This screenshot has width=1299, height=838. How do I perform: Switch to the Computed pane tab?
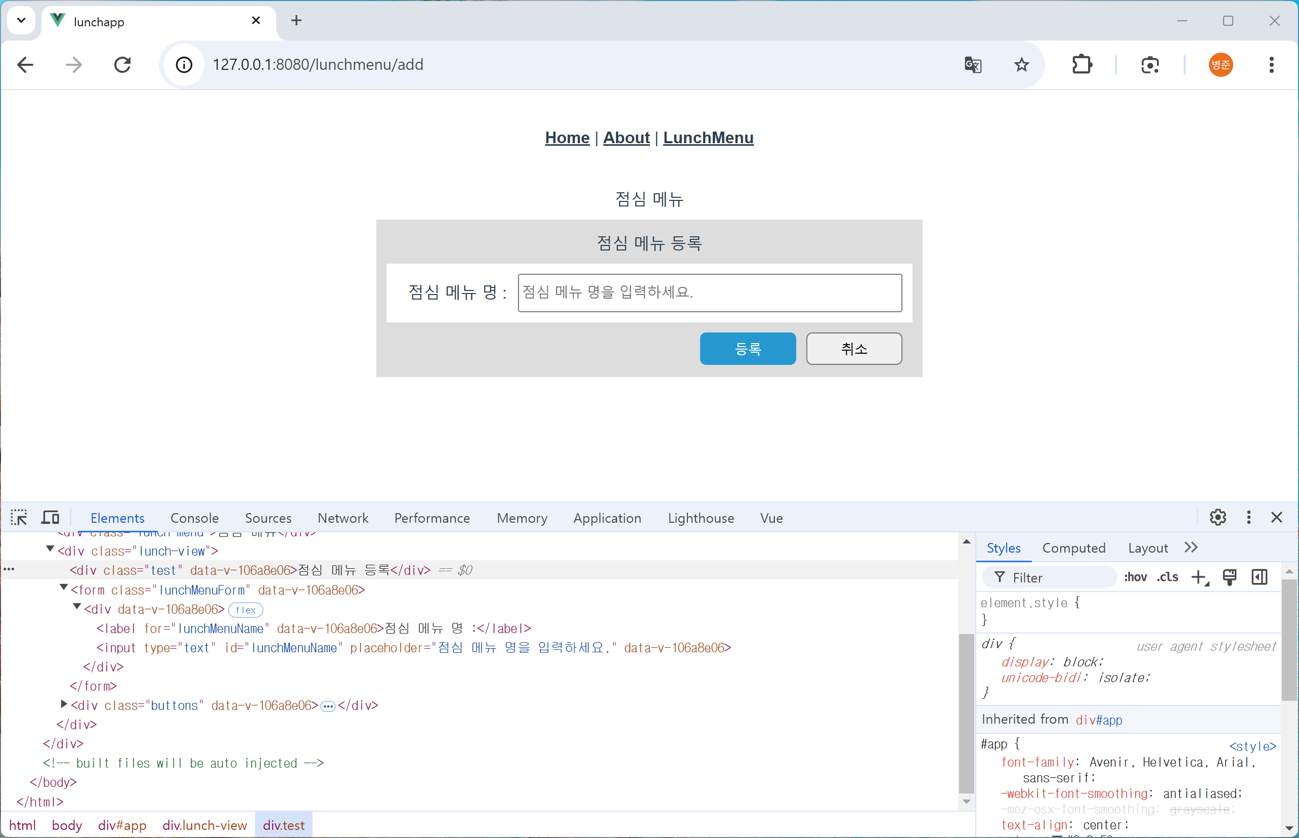1074,548
